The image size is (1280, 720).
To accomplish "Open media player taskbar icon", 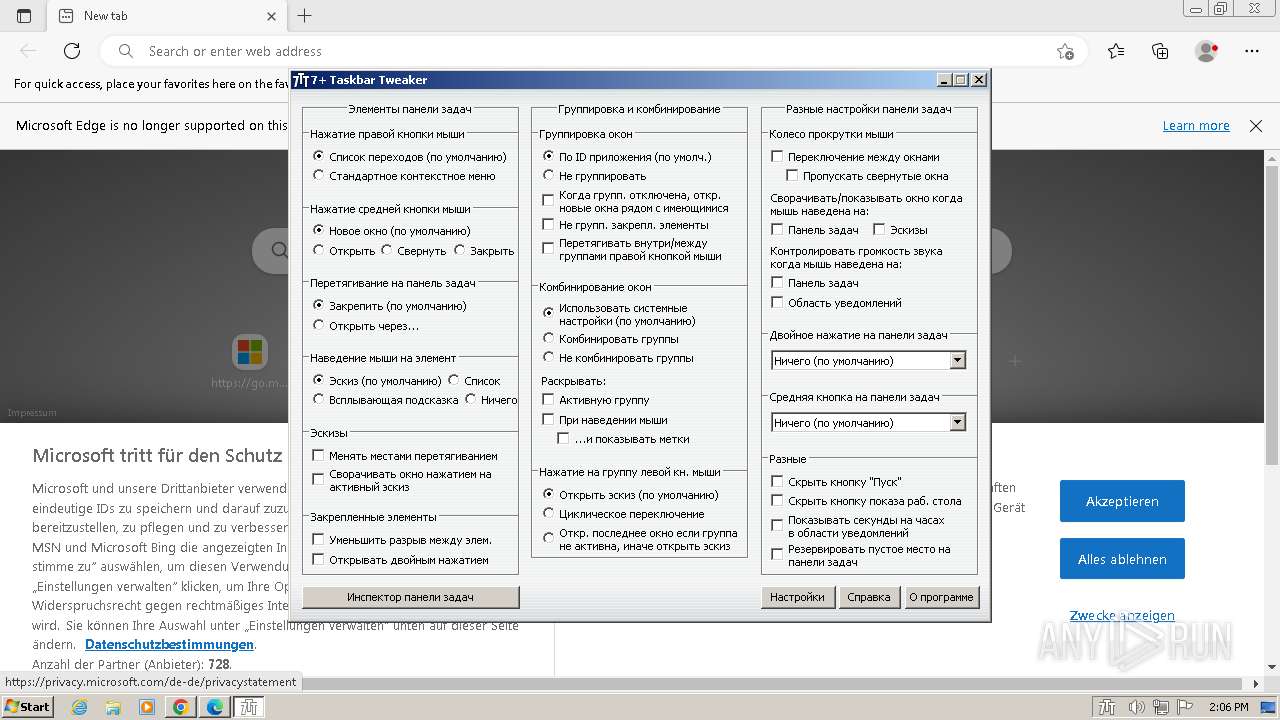I will 147,707.
